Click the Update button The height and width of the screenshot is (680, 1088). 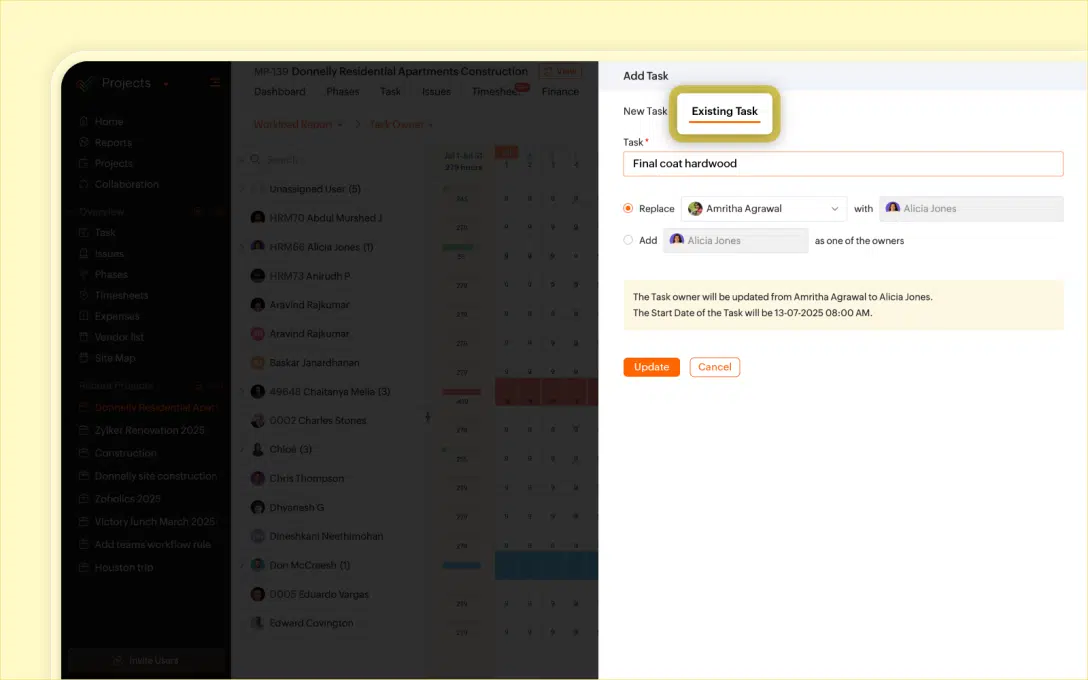click(x=652, y=367)
